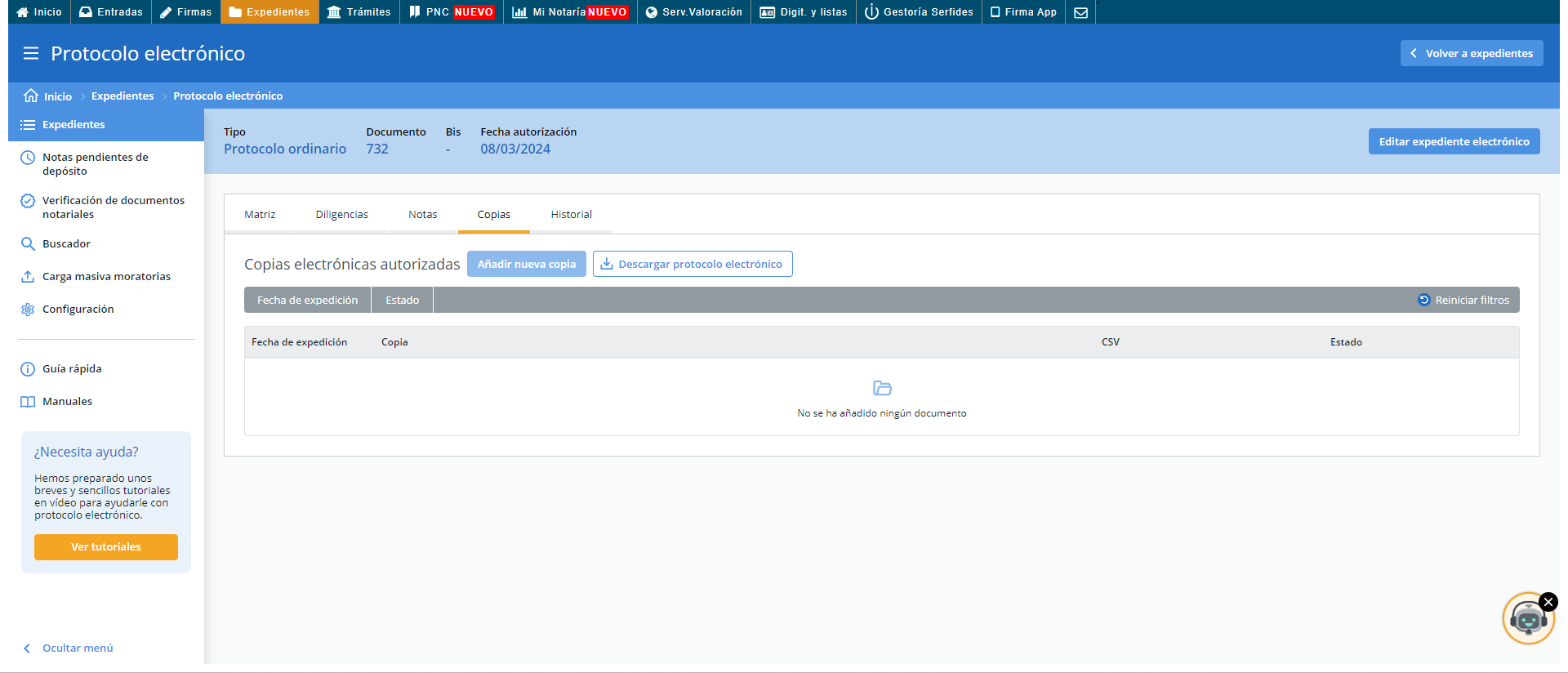1568x673 pixels.
Task: Open the chatbot assistant robot icon
Action: (1526, 621)
